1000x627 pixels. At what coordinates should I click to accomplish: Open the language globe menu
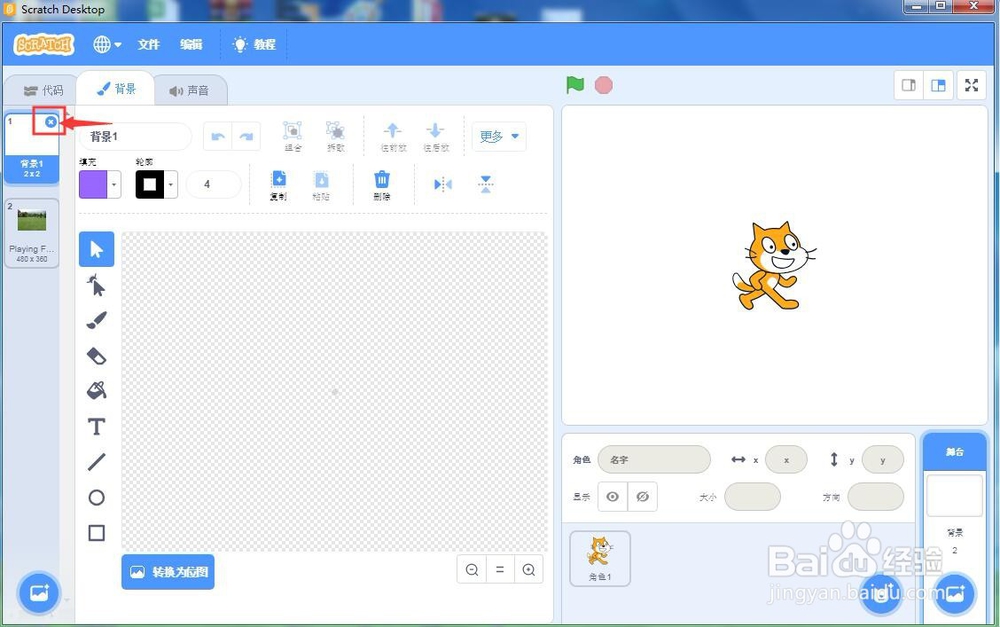tap(107, 44)
